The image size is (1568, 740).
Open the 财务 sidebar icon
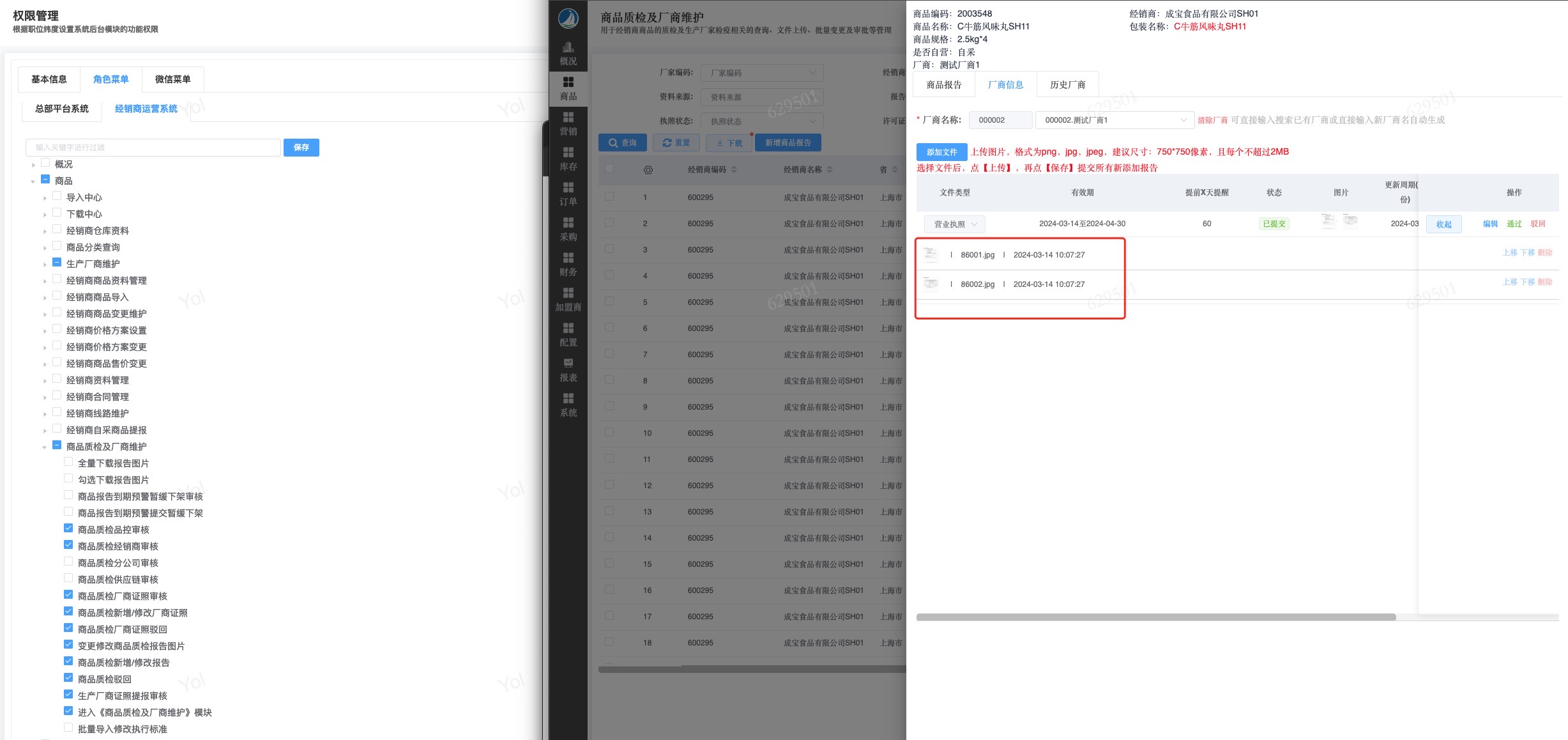pos(568,264)
